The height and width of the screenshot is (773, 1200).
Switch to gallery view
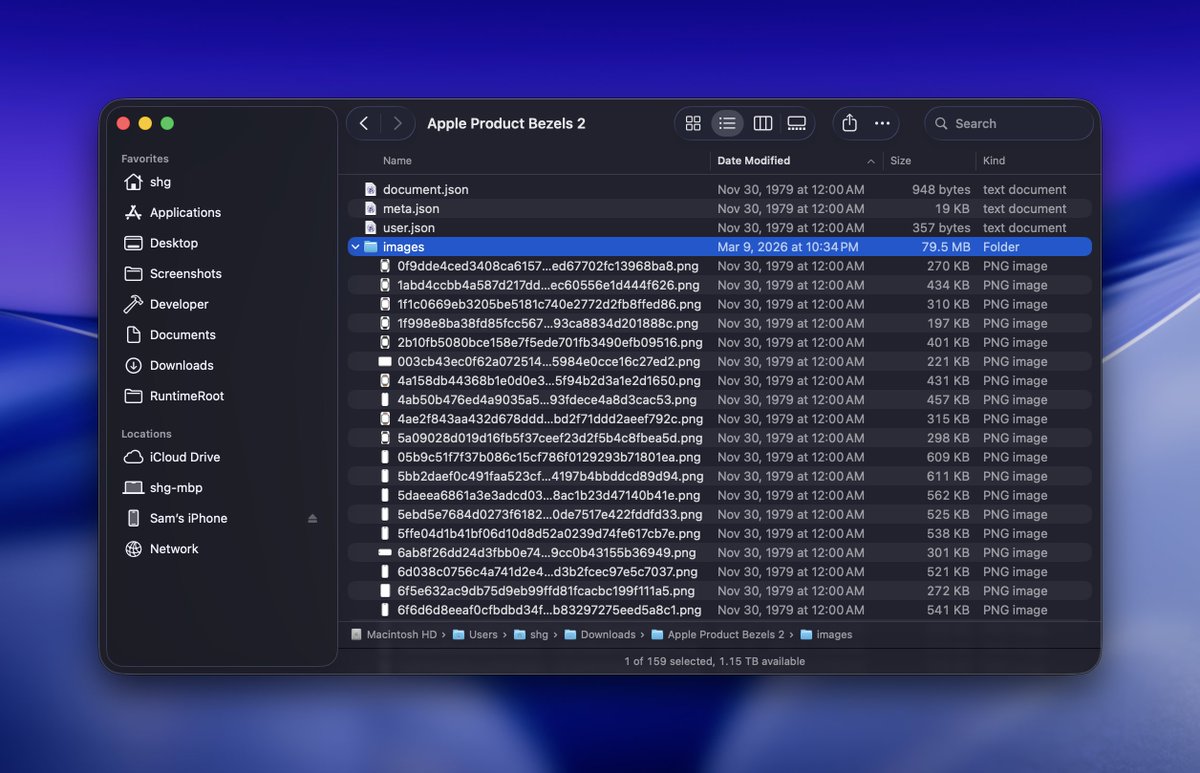tap(797, 123)
